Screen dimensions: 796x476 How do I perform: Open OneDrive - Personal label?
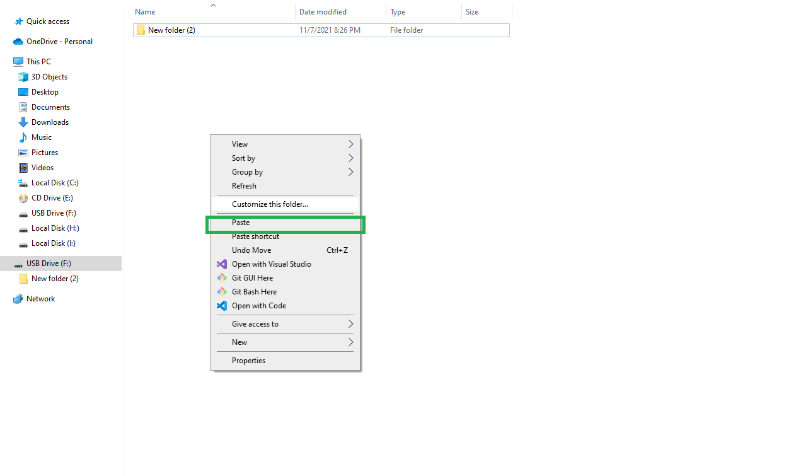(59, 42)
